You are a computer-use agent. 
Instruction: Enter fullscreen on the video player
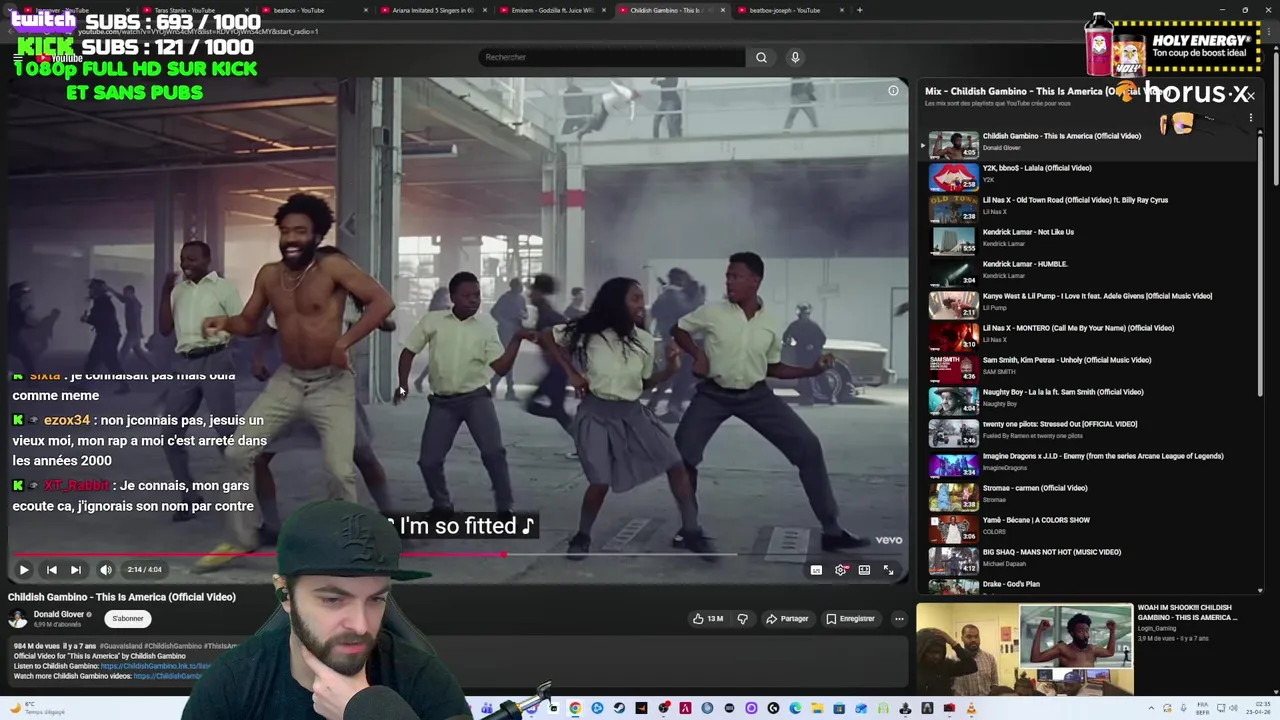(x=888, y=570)
